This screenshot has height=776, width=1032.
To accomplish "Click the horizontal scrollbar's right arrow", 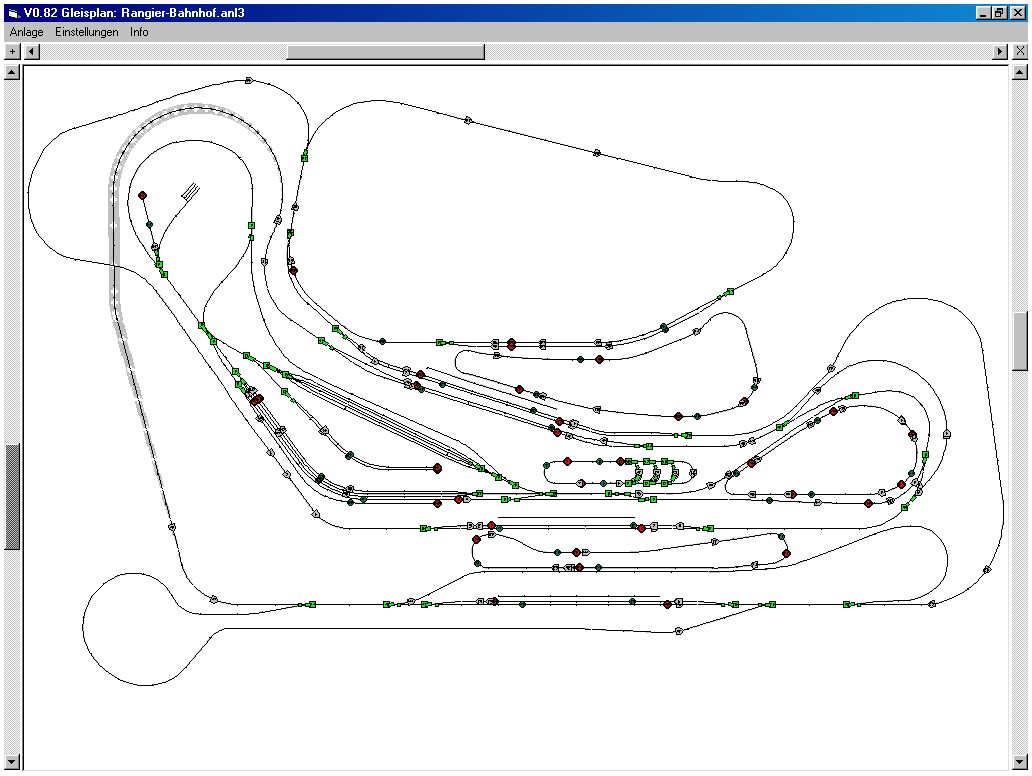I will tap(999, 51).
